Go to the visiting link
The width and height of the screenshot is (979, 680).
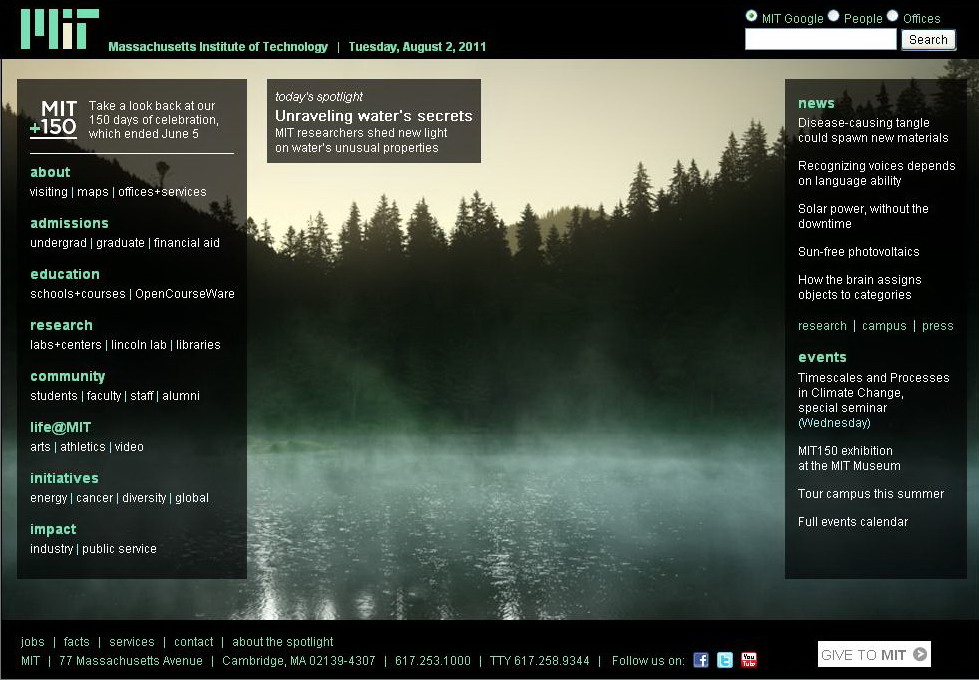(x=49, y=192)
